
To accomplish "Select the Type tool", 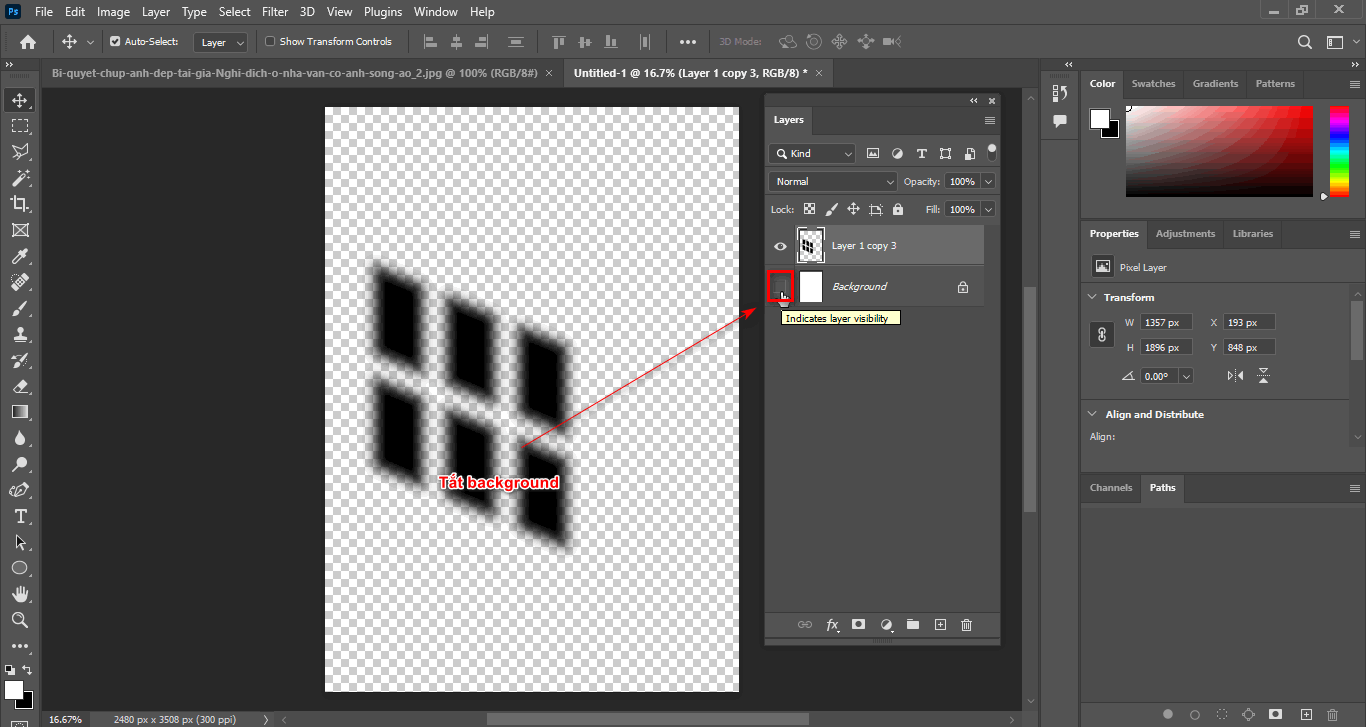I will [20, 516].
